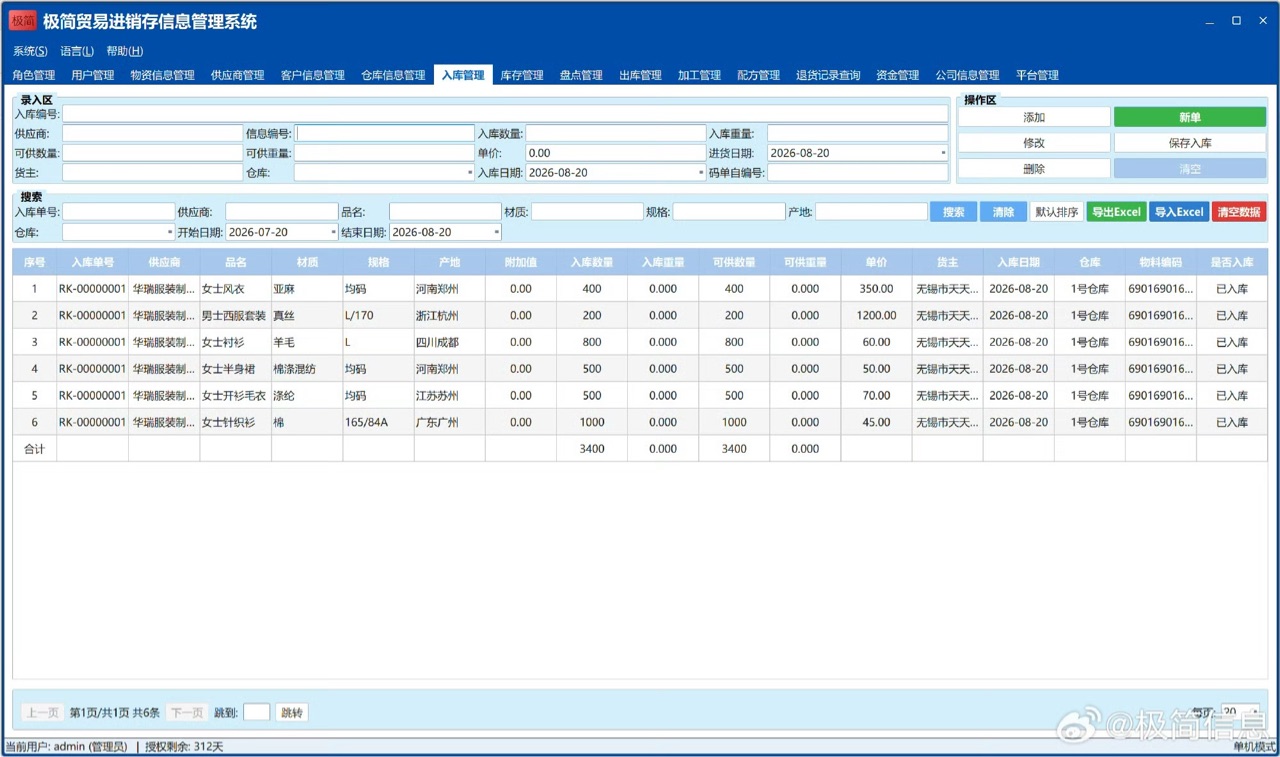Click the 入库编号 input field

click(505, 114)
